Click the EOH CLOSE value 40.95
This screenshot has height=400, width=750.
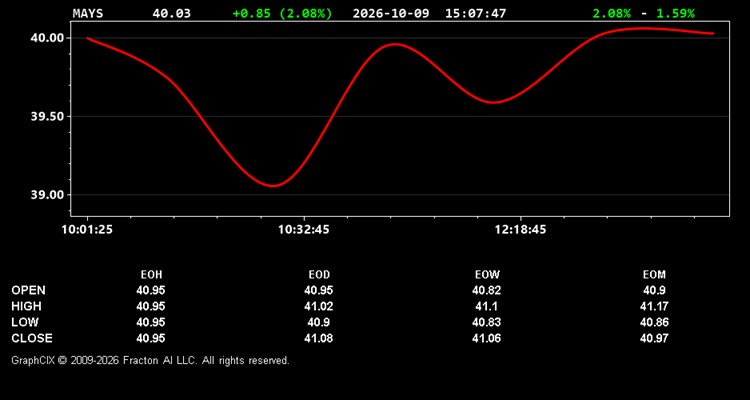(x=151, y=338)
